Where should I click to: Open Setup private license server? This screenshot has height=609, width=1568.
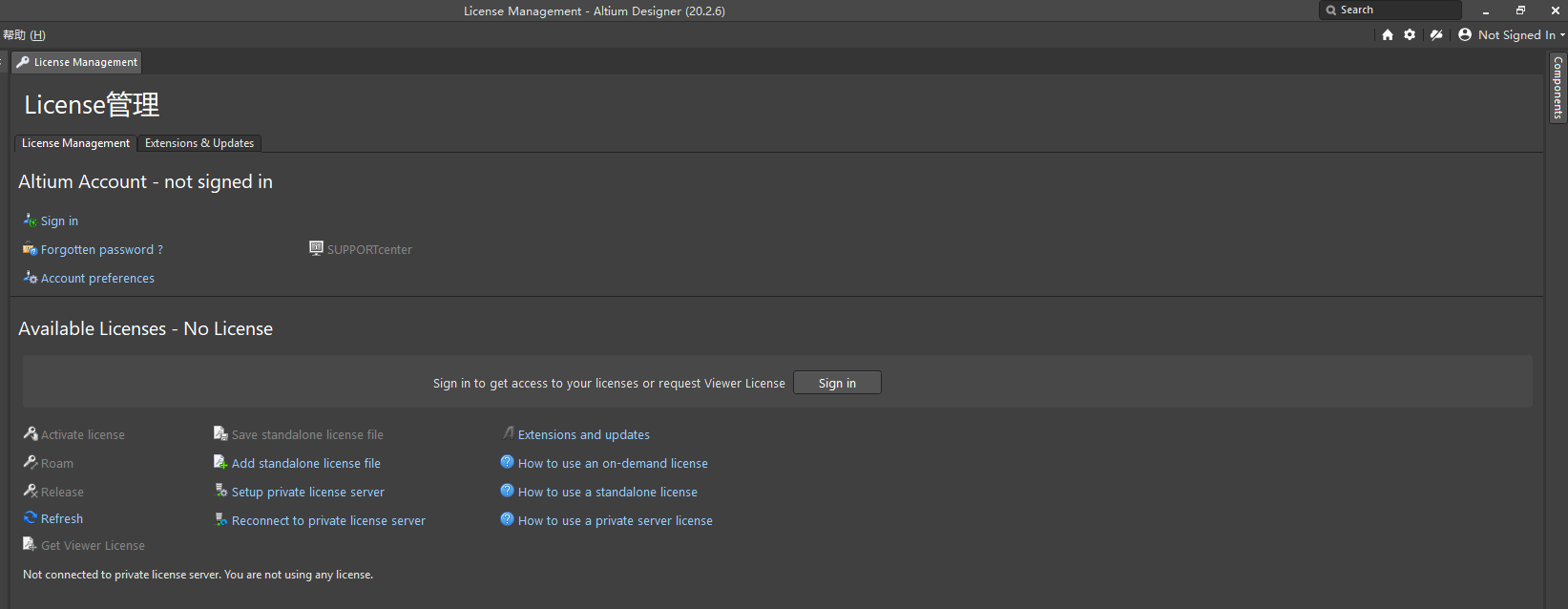coord(308,492)
